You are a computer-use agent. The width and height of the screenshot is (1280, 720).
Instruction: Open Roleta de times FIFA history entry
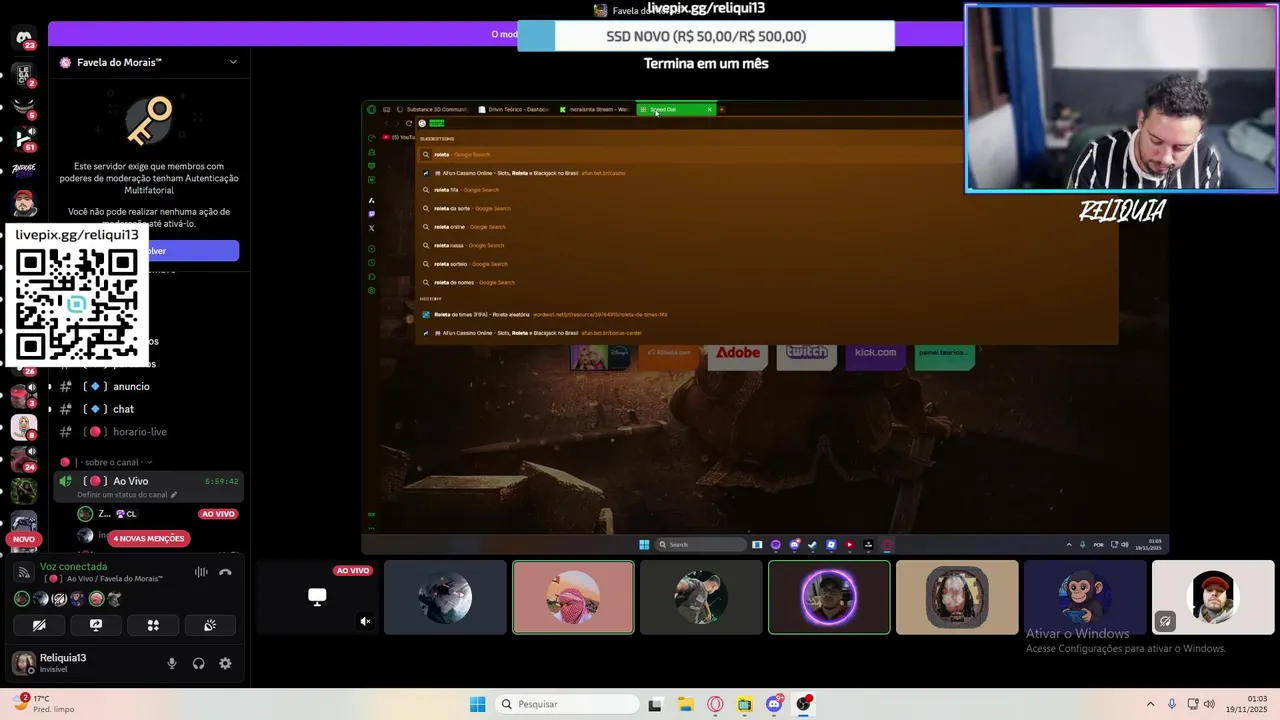(766, 314)
